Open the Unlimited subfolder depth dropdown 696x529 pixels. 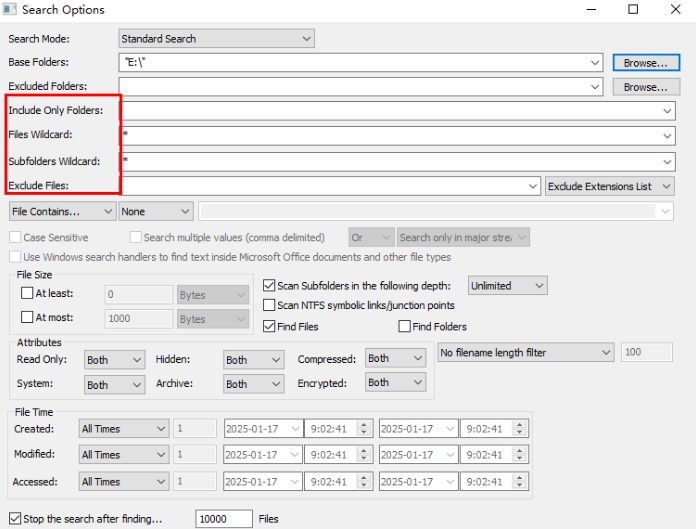507,286
